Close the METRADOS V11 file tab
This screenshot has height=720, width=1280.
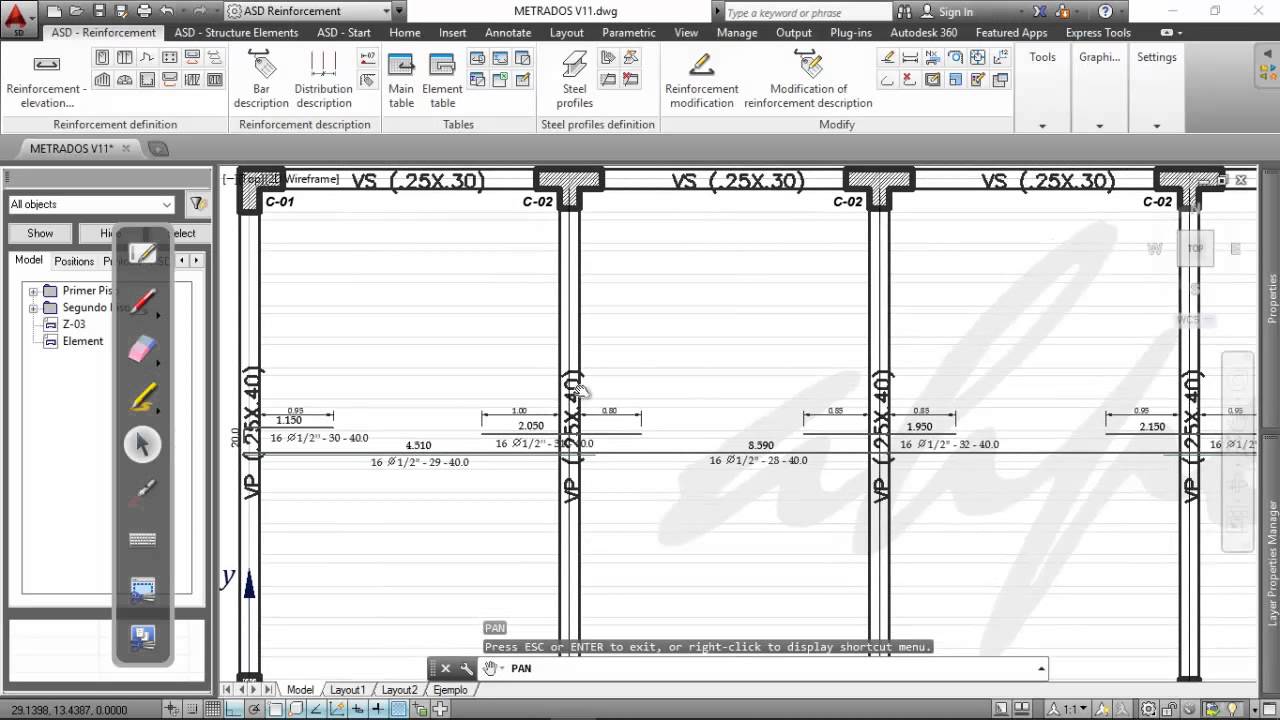tap(126, 148)
